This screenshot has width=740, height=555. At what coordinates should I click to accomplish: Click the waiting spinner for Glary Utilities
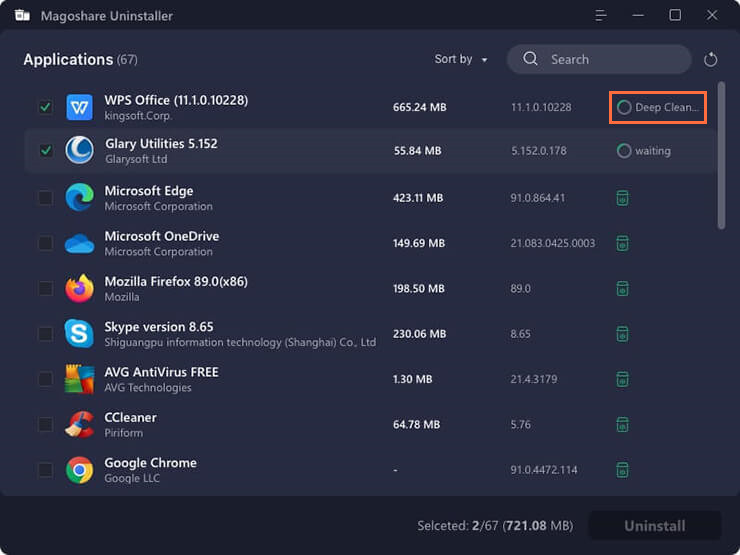624,151
